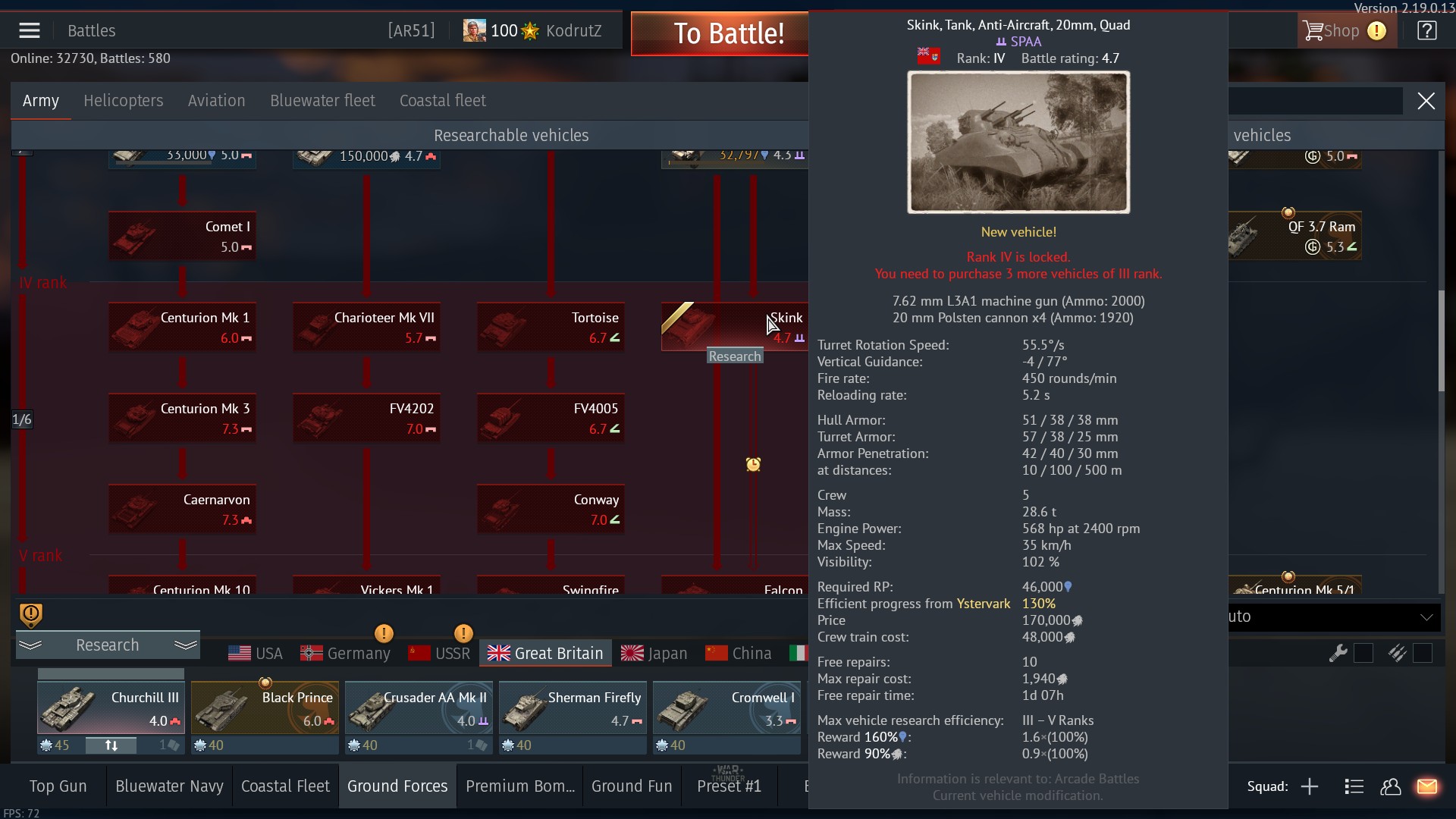Click the alarm clock icon in research tree
This screenshot has height=819, width=1456.
[x=753, y=464]
